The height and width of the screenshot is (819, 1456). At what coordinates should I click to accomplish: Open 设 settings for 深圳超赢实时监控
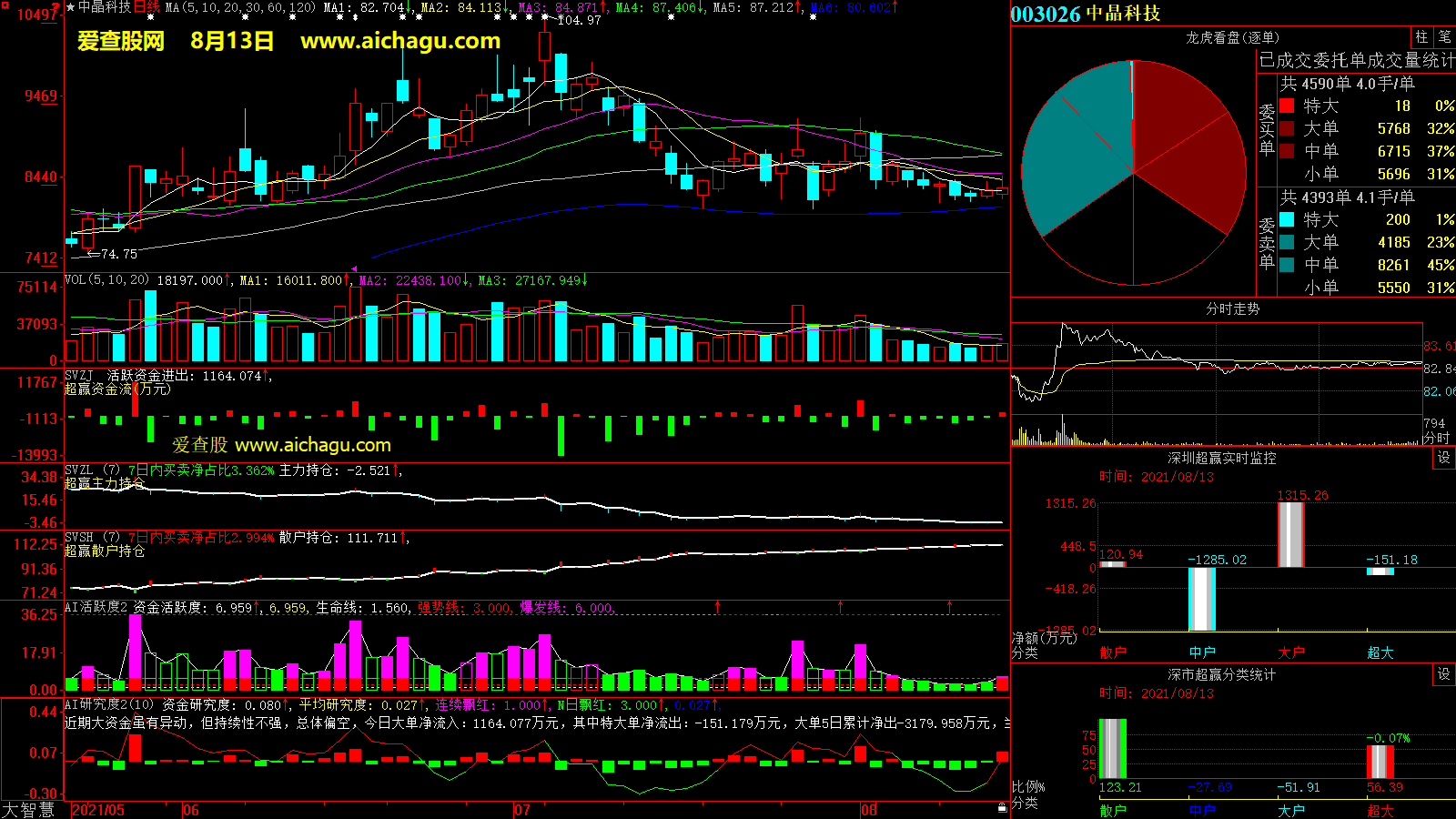[x=1444, y=458]
